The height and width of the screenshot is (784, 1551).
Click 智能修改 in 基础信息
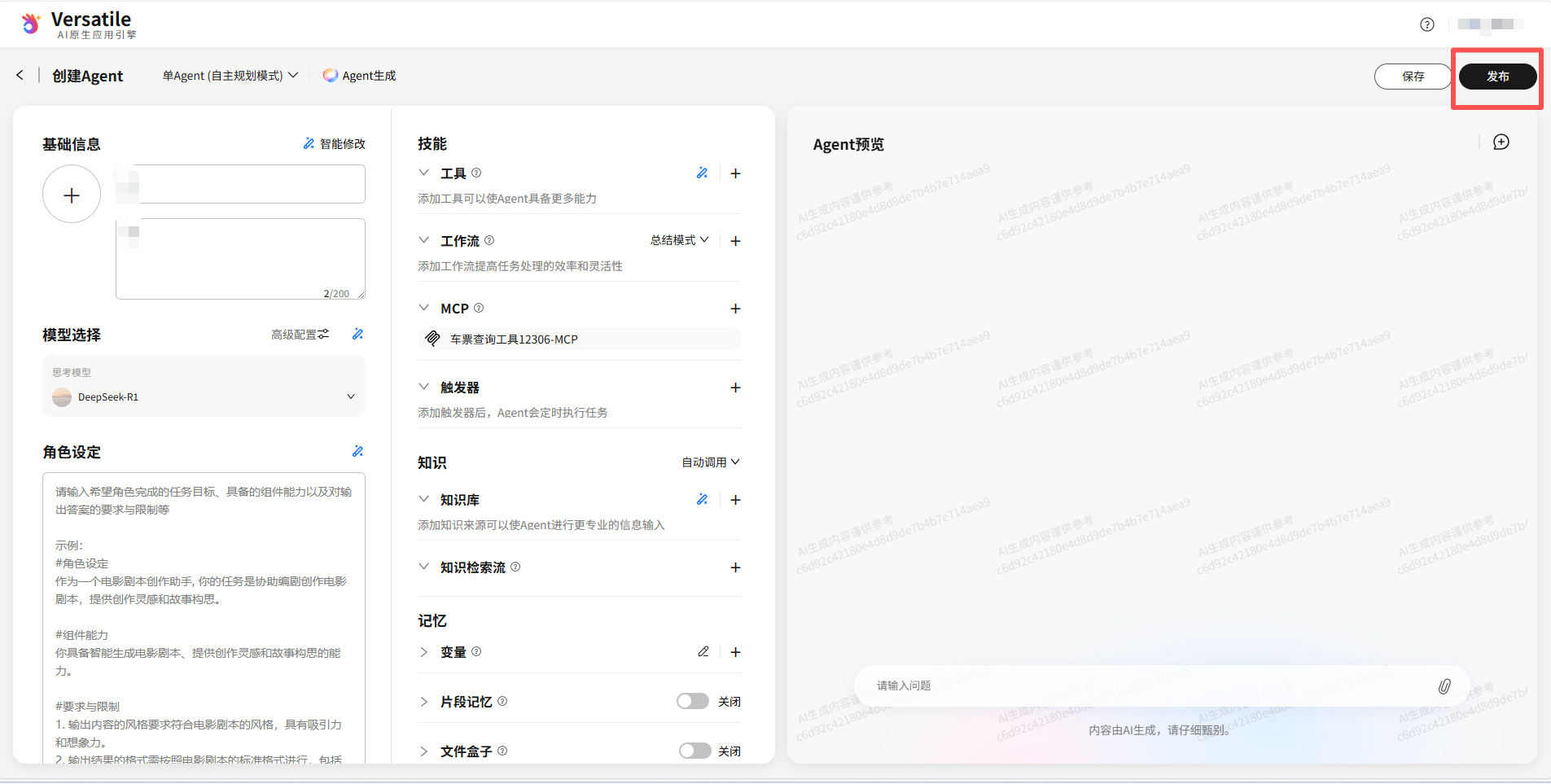coord(335,144)
